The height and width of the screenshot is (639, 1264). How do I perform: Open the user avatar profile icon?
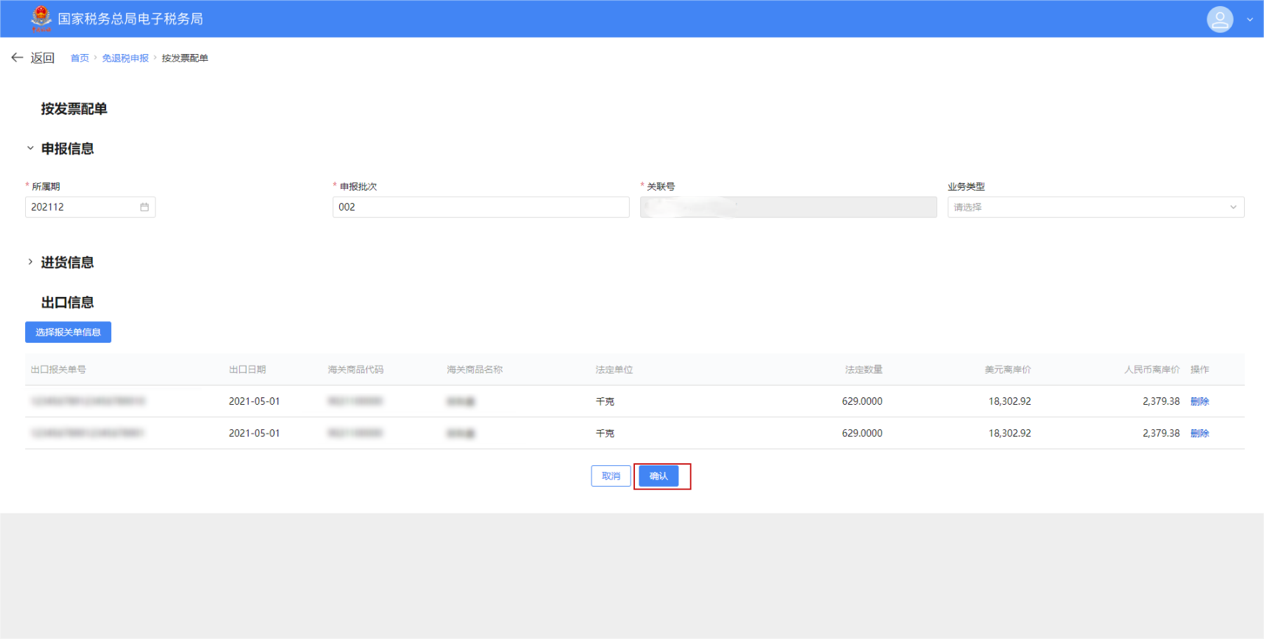[1219, 19]
